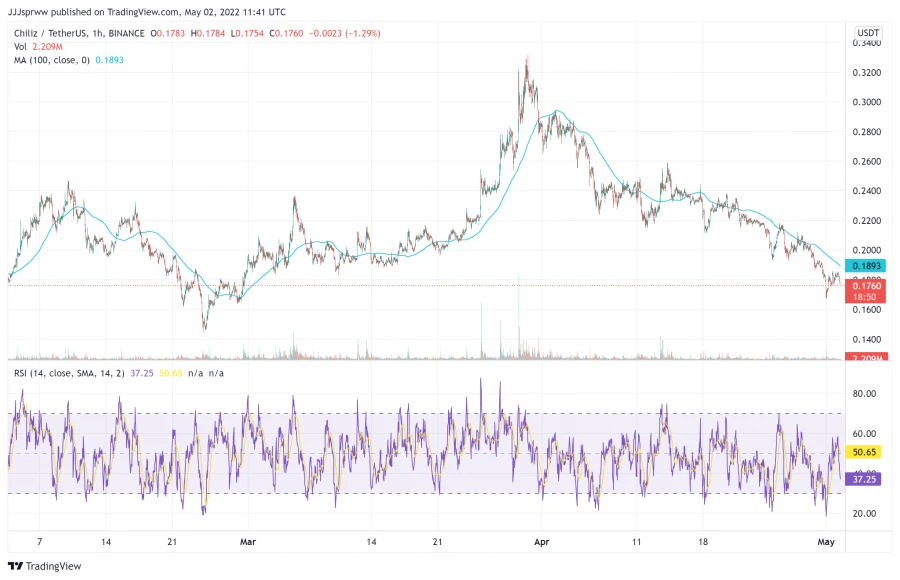Click the red volume label 2.209M on axis
The height and width of the screenshot is (580, 900).
coord(866,357)
